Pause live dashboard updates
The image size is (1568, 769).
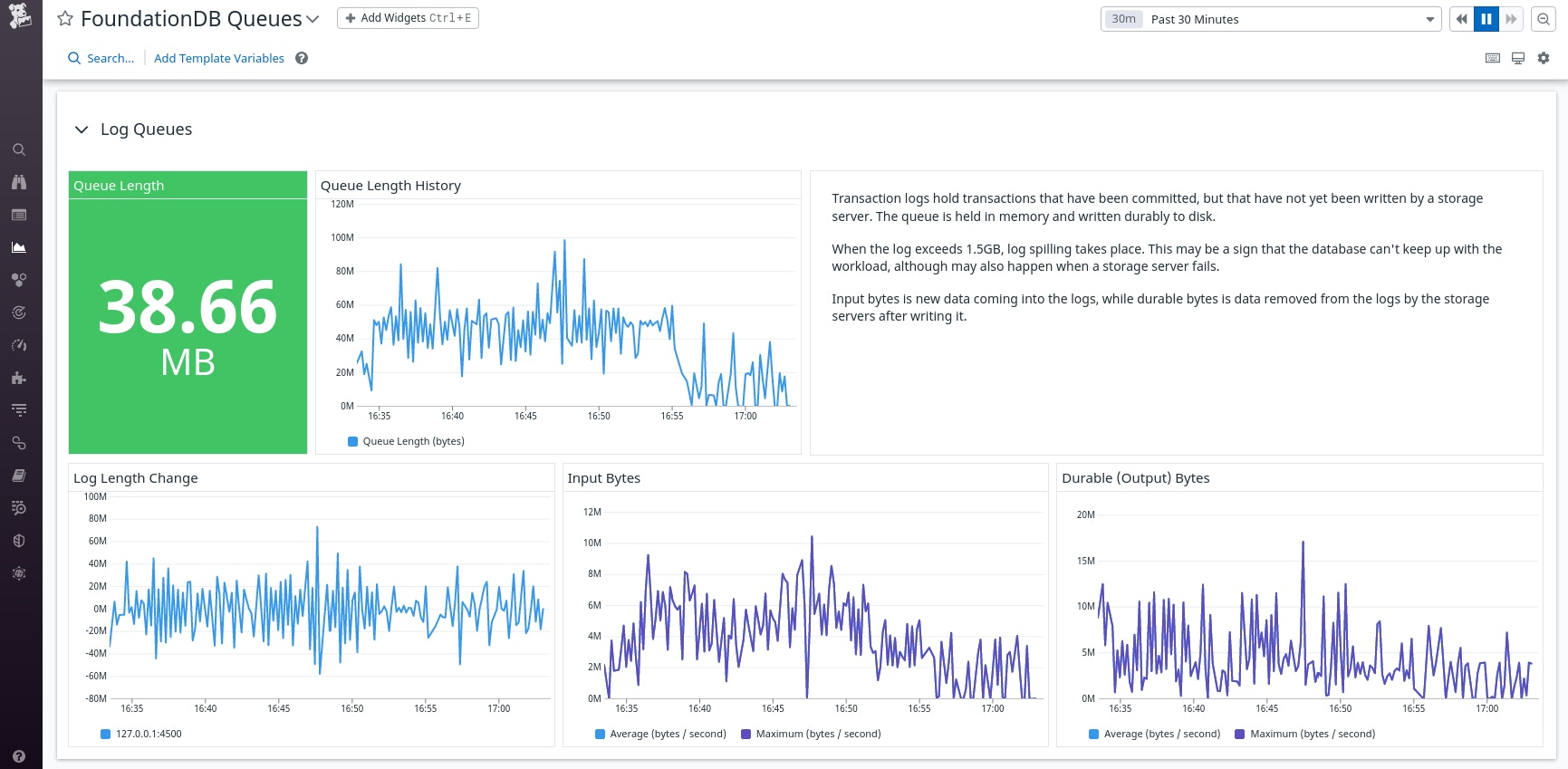[1486, 19]
